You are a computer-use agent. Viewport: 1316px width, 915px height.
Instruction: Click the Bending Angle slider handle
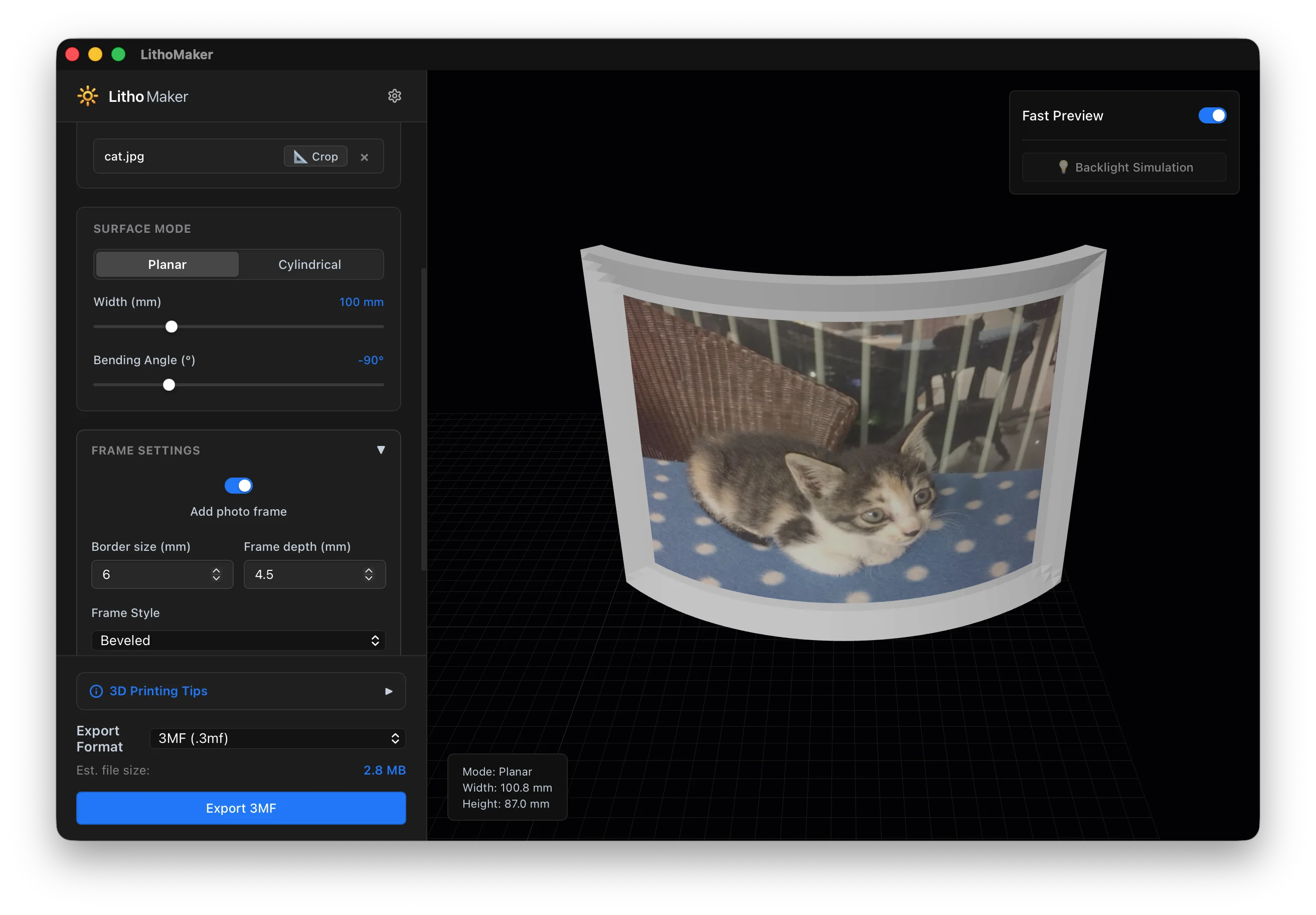click(169, 385)
